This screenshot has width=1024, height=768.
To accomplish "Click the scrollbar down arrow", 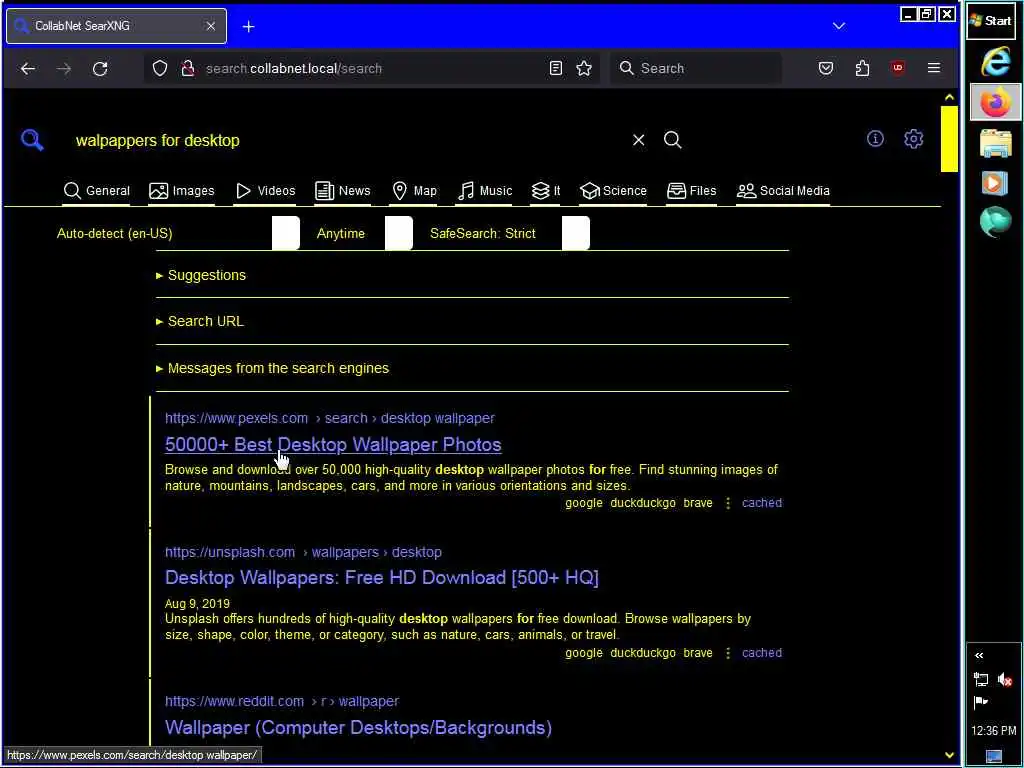I will (x=949, y=756).
